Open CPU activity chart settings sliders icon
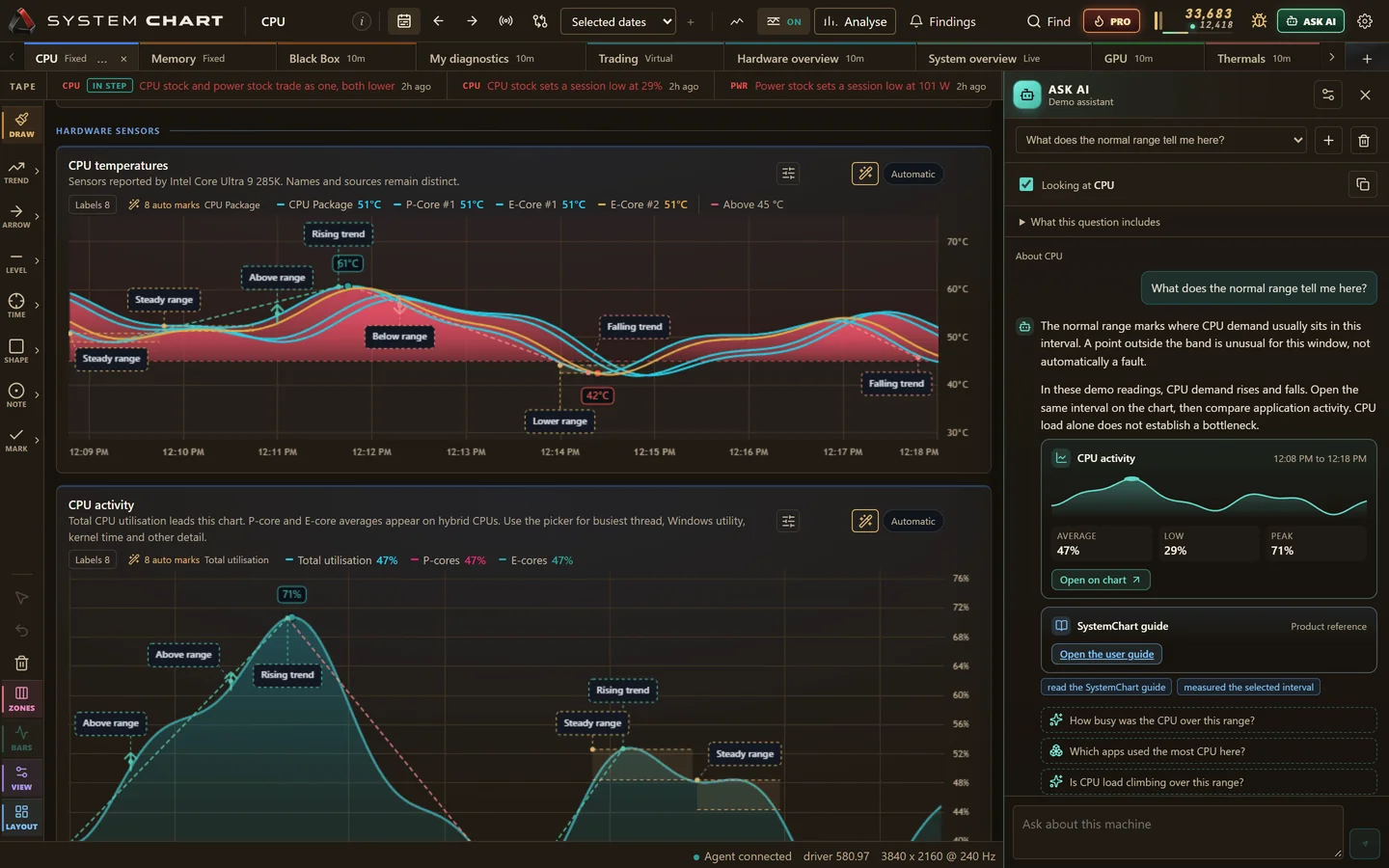 click(x=788, y=521)
